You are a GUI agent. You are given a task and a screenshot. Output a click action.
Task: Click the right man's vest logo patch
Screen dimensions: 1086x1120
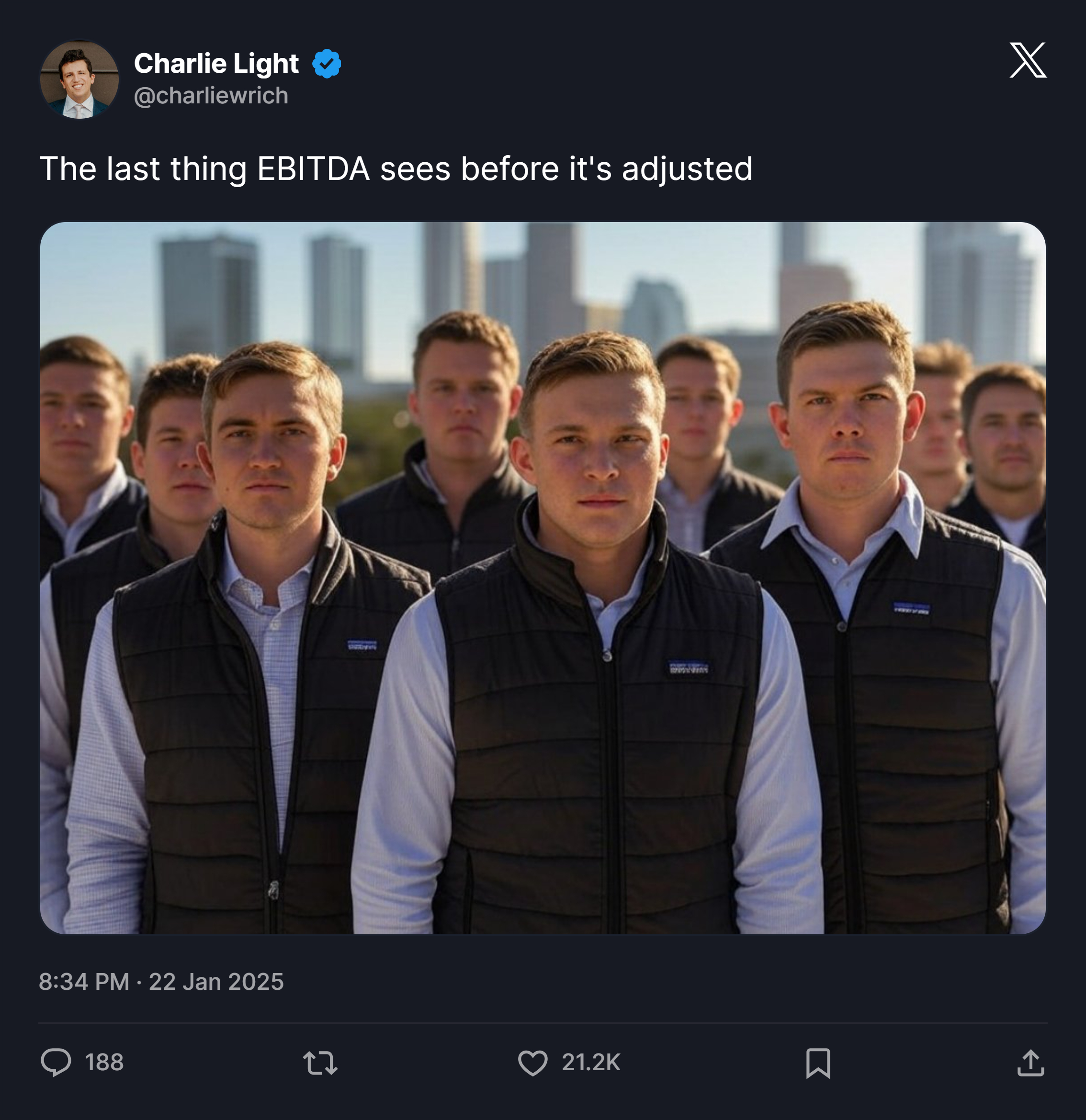point(912,608)
